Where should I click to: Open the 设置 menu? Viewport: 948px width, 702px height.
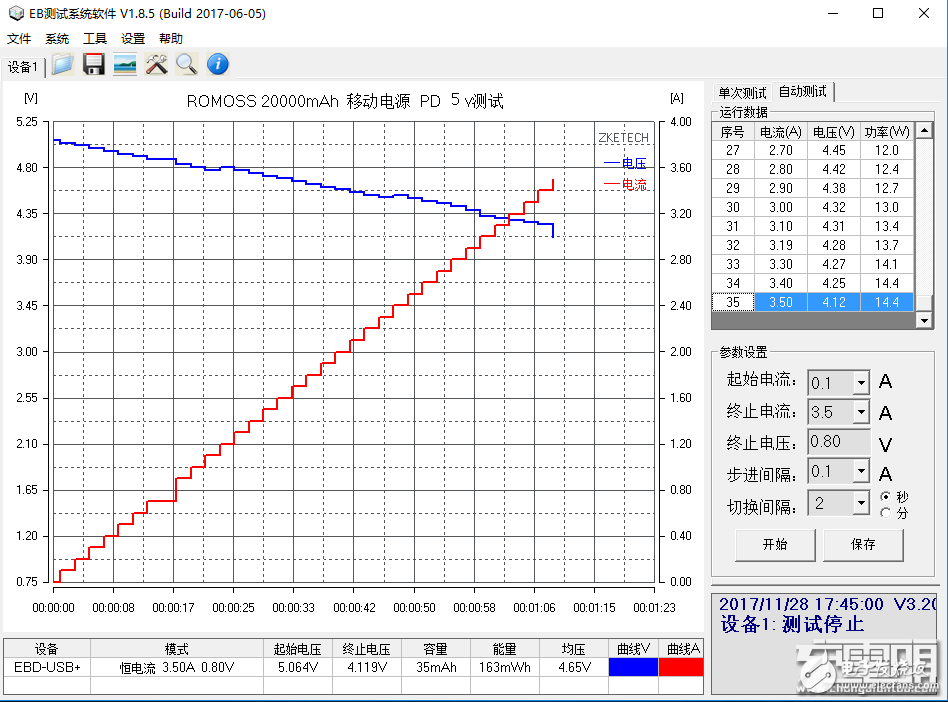coord(132,38)
